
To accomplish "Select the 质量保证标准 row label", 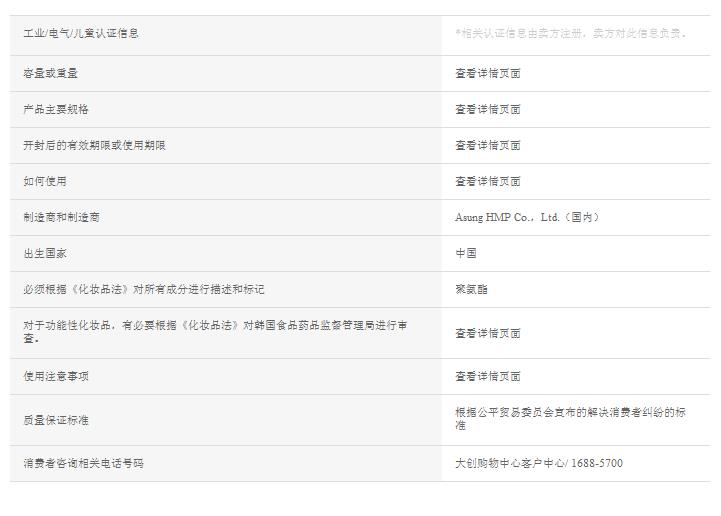I will (x=56, y=420).
